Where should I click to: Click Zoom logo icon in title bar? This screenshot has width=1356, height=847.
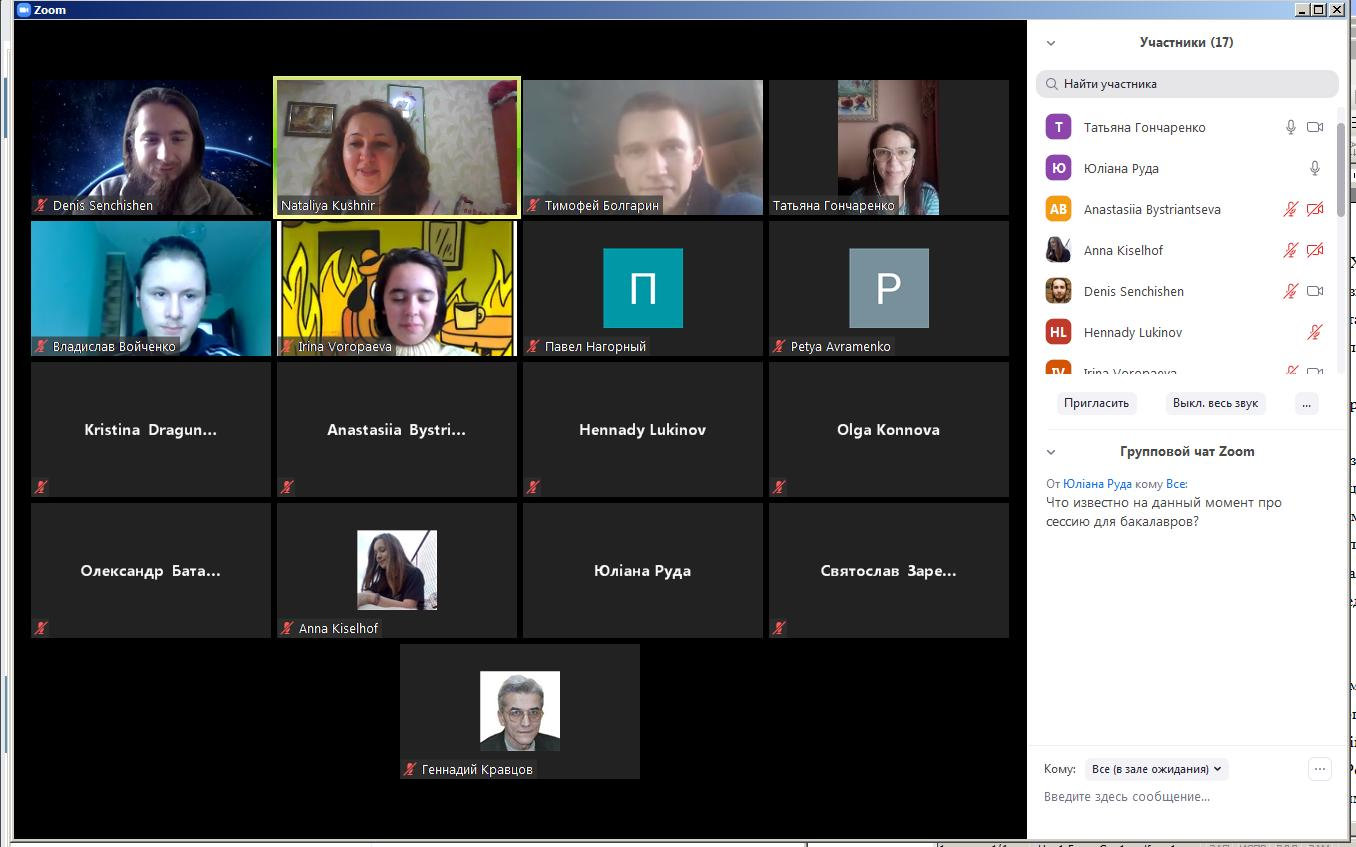(24, 10)
